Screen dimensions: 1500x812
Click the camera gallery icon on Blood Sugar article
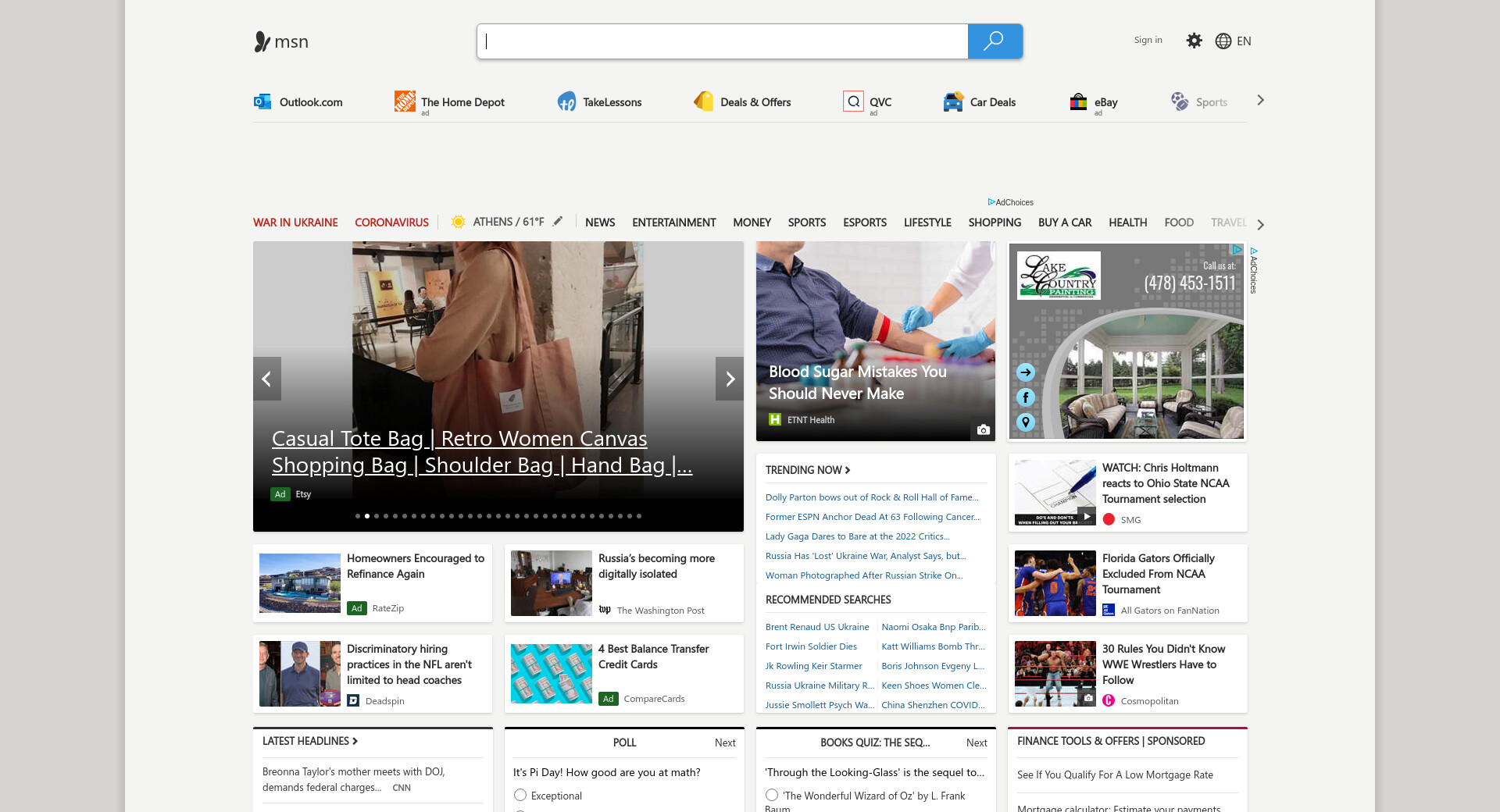(983, 429)
